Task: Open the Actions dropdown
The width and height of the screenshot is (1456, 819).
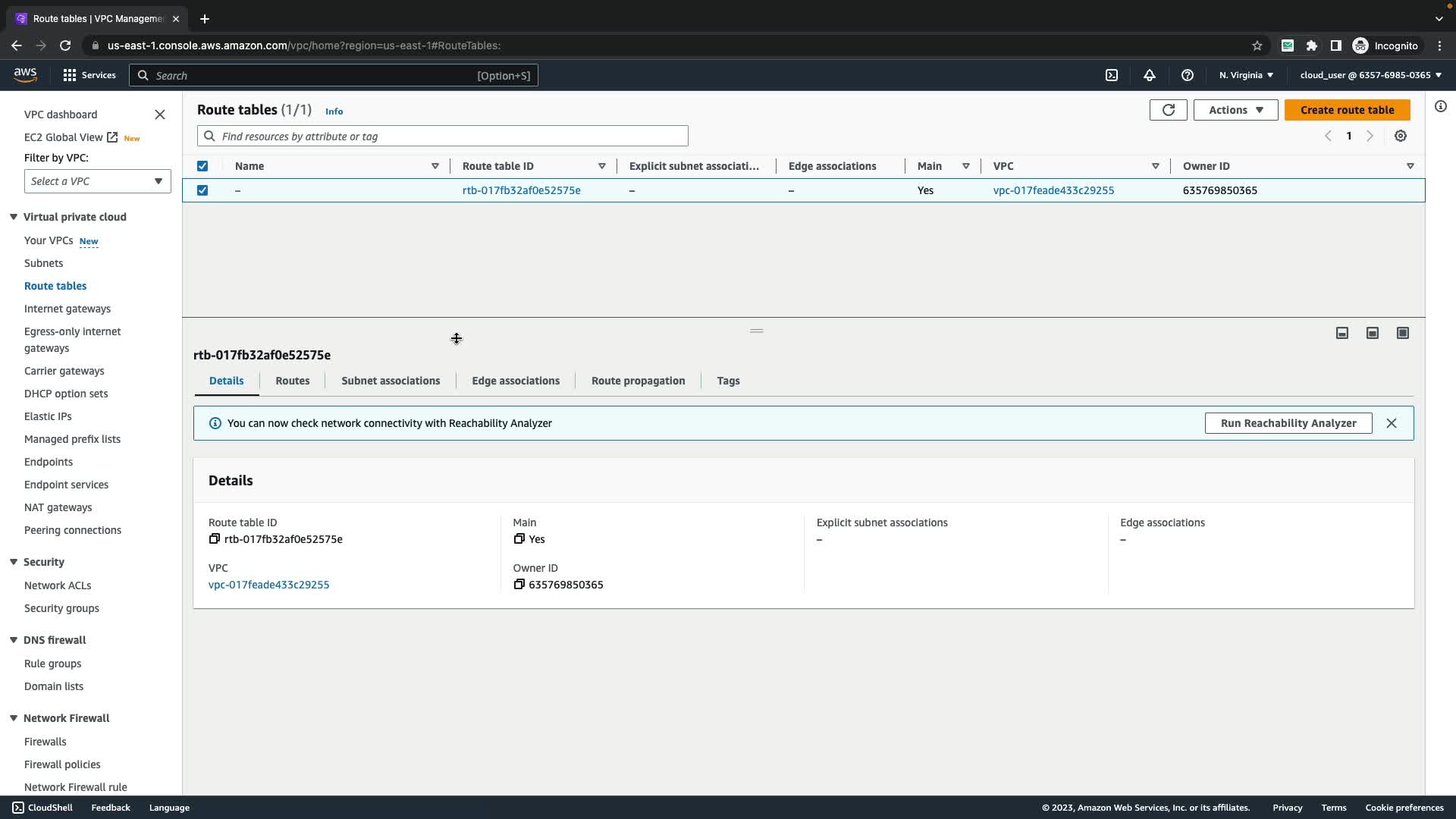Action: [1235, 110]
